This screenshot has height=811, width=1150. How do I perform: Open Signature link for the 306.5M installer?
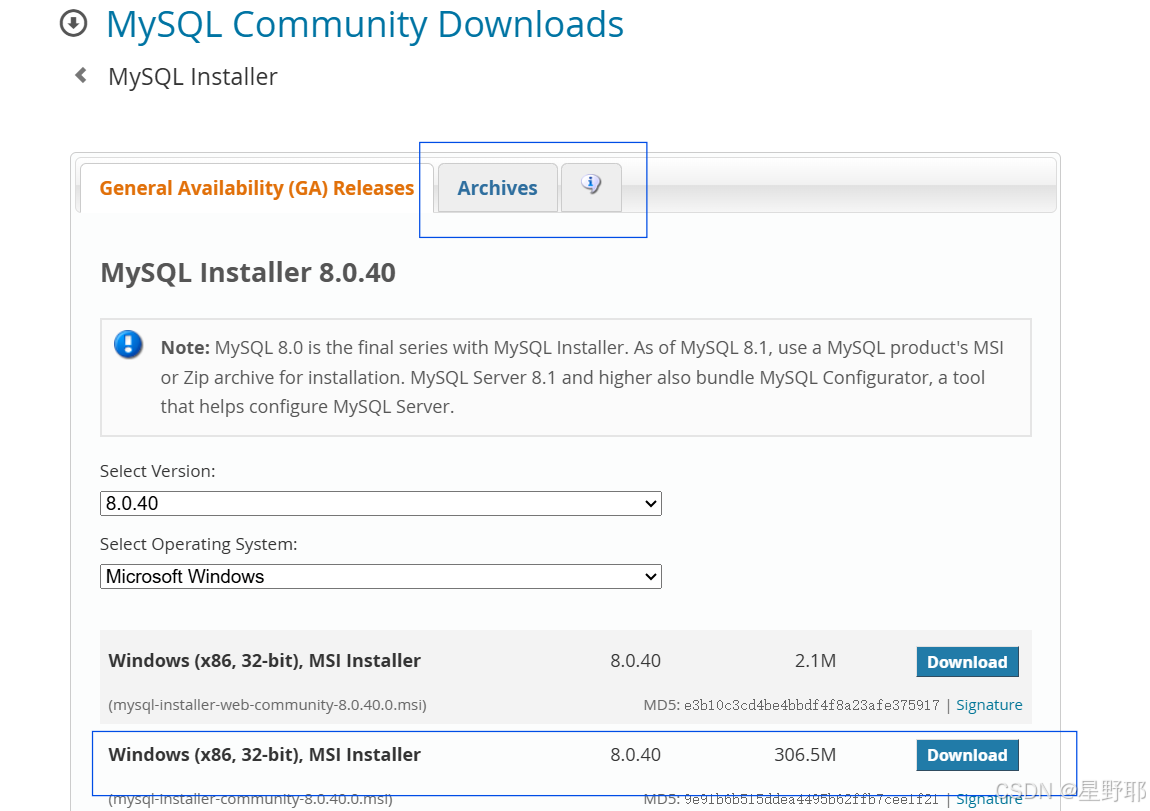pyautogui.click(x=989, y=799)
